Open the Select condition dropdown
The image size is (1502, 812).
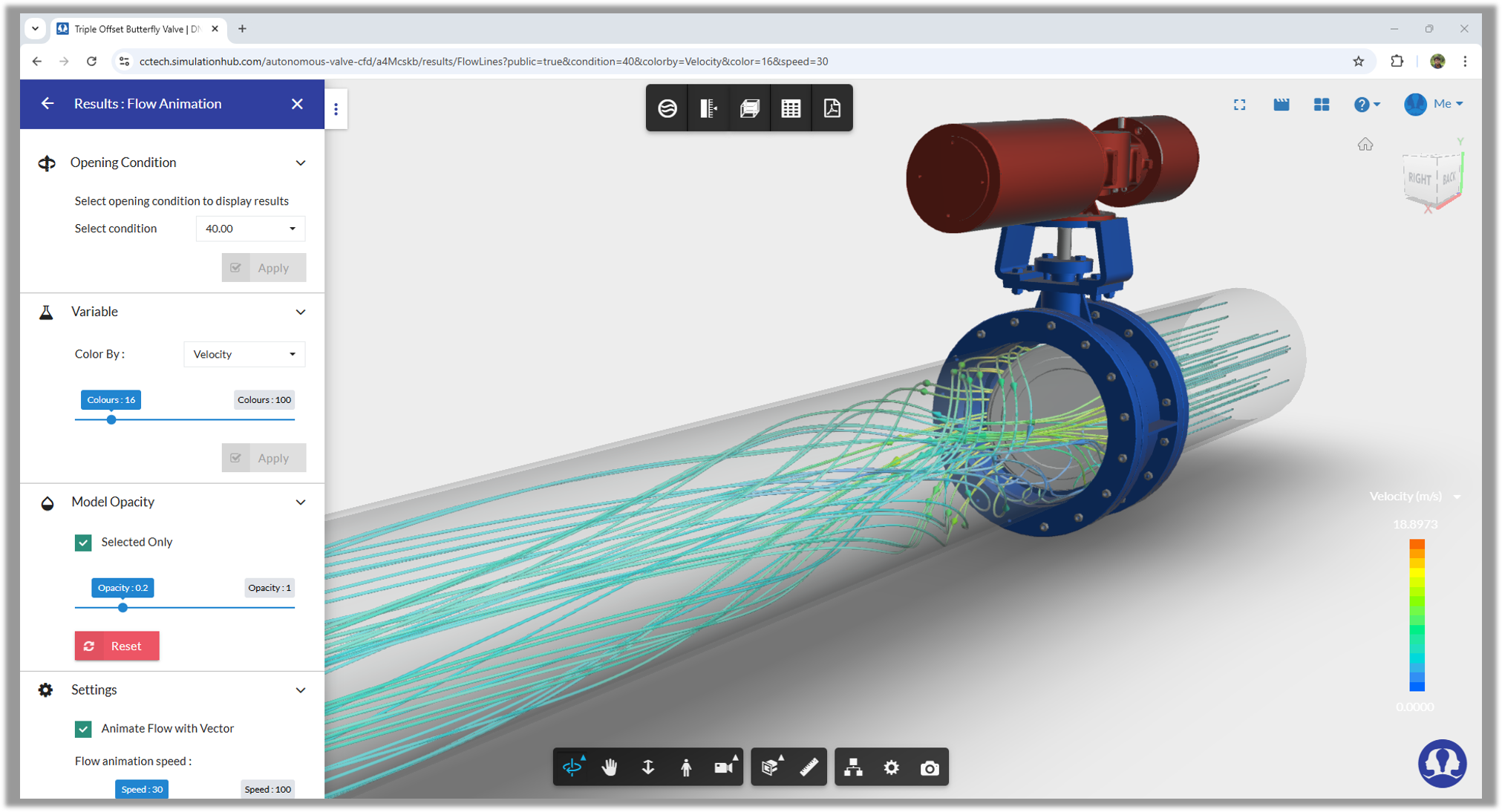tap(250, 229)
